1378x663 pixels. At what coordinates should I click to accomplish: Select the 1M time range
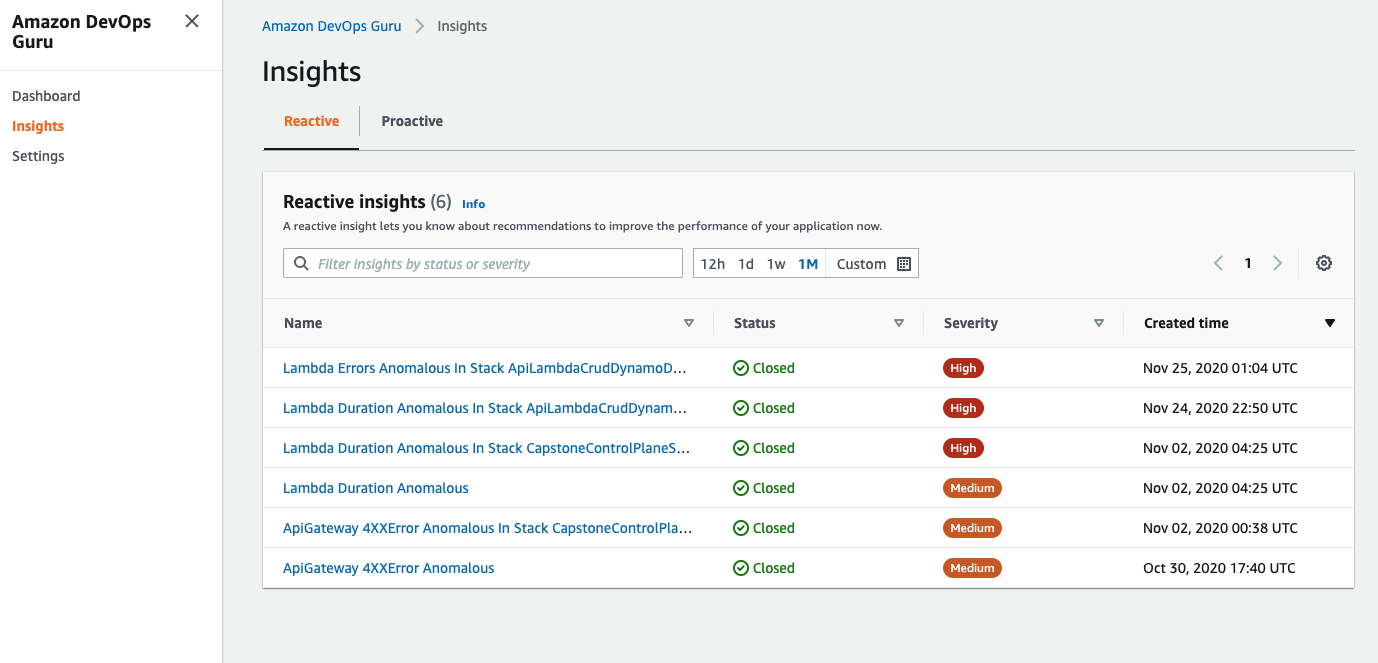[808, 264]
